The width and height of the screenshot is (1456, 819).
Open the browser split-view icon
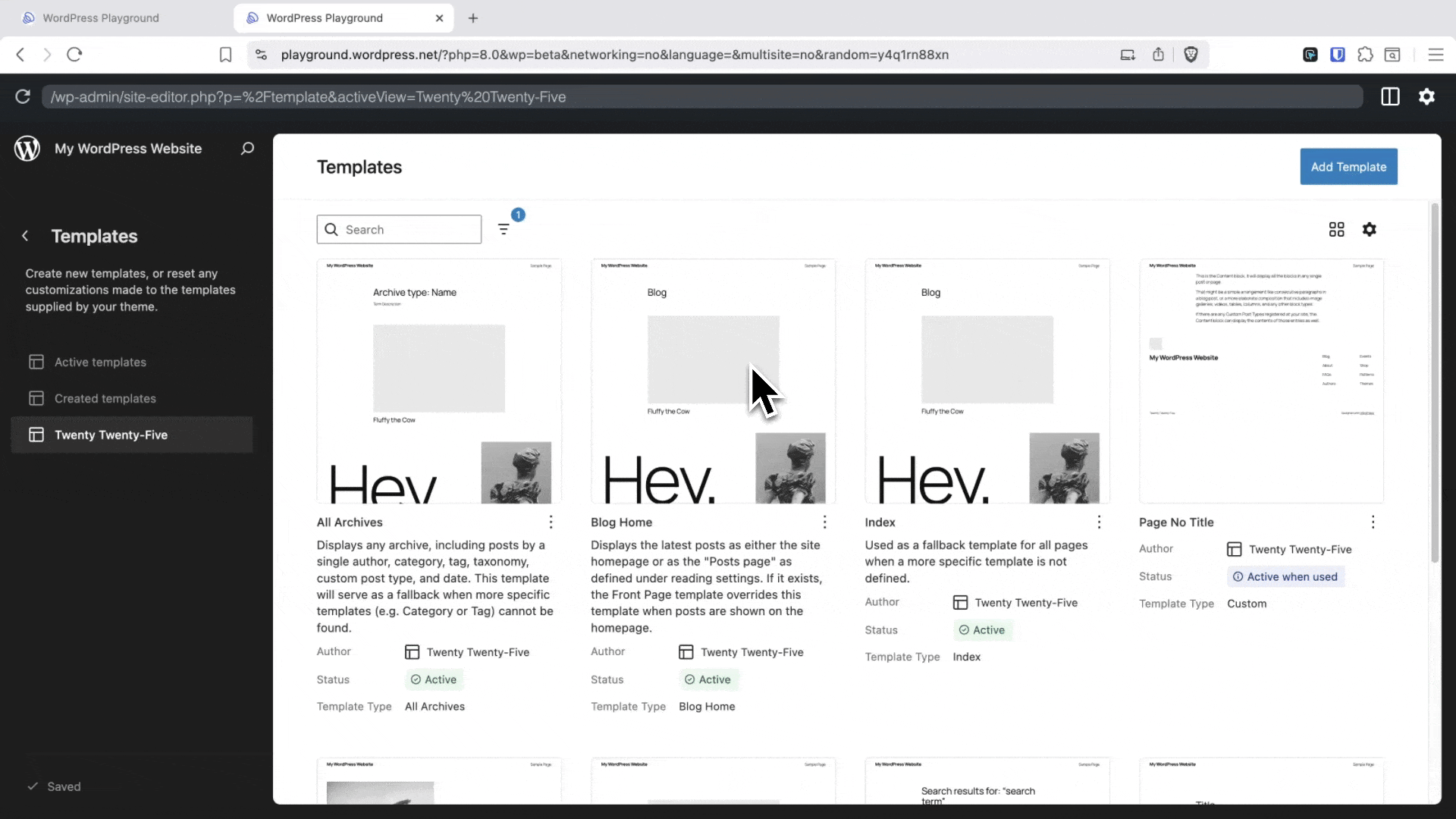(x=1391, y=97)
